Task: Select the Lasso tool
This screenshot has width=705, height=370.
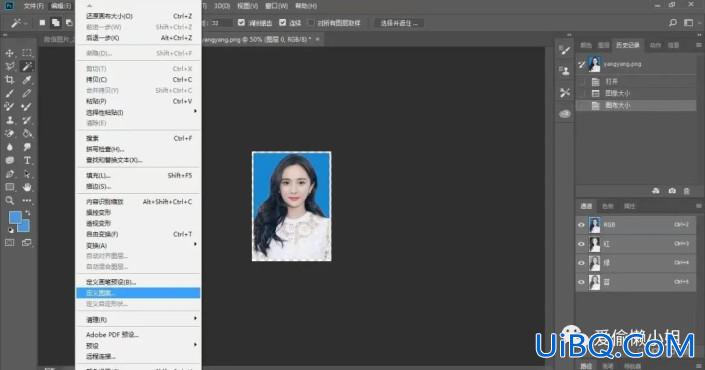Action: click(x=9, y=67)
